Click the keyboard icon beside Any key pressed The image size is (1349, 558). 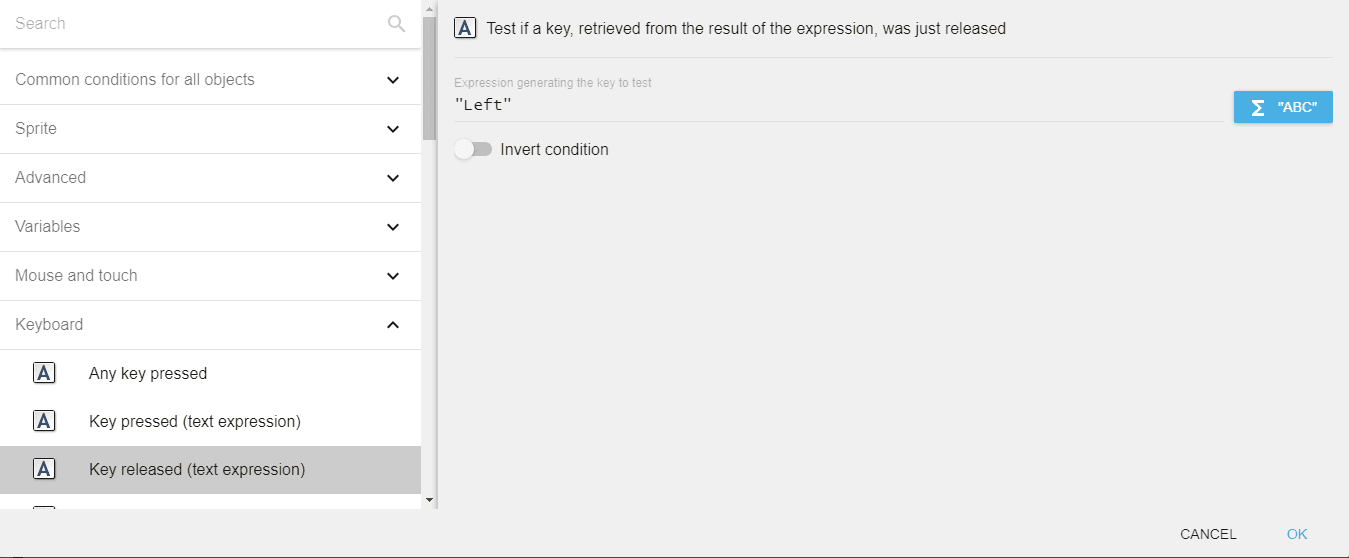coord(44,373)
